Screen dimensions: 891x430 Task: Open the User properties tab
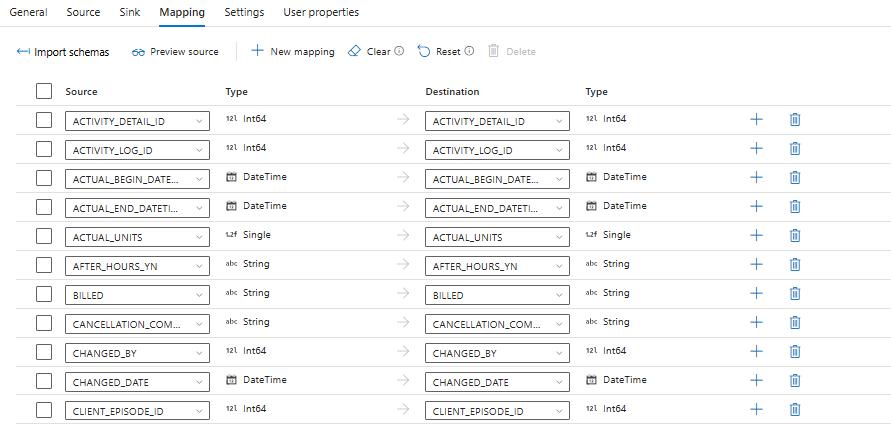pos(321,13)
